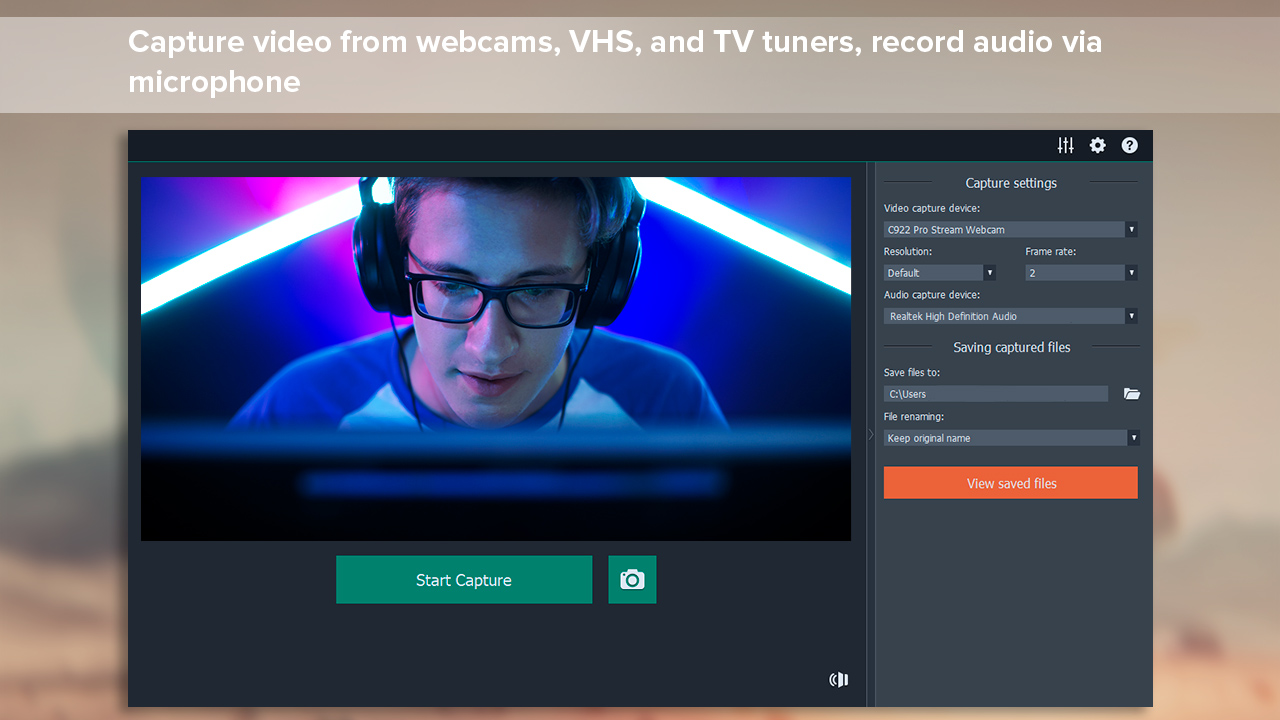1280x720 pixels.
Task: Open the File renaming dropdown
Action: 1133,437
